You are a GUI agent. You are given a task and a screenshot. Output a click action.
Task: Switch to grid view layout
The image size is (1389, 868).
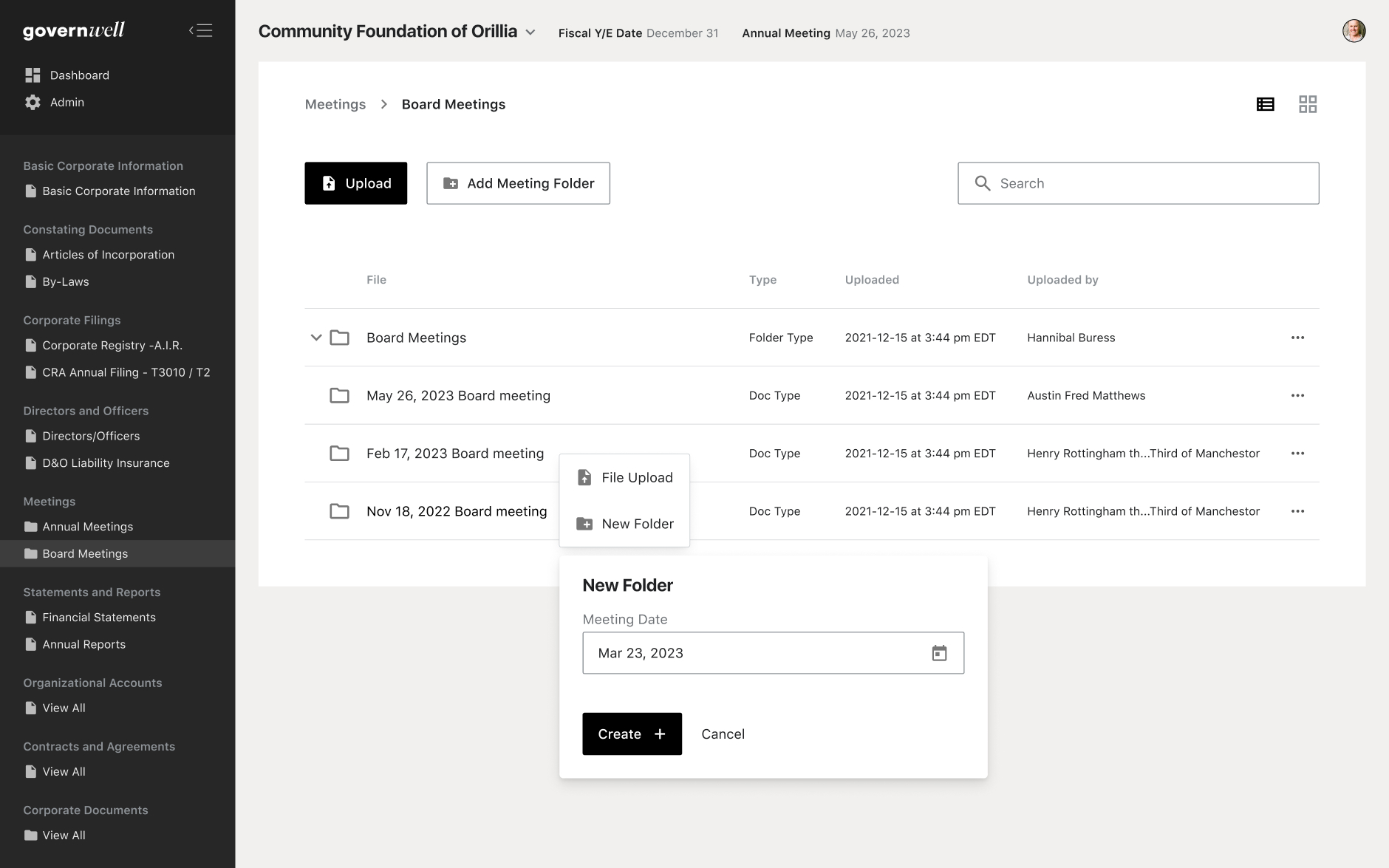[x=1307, y=104]
